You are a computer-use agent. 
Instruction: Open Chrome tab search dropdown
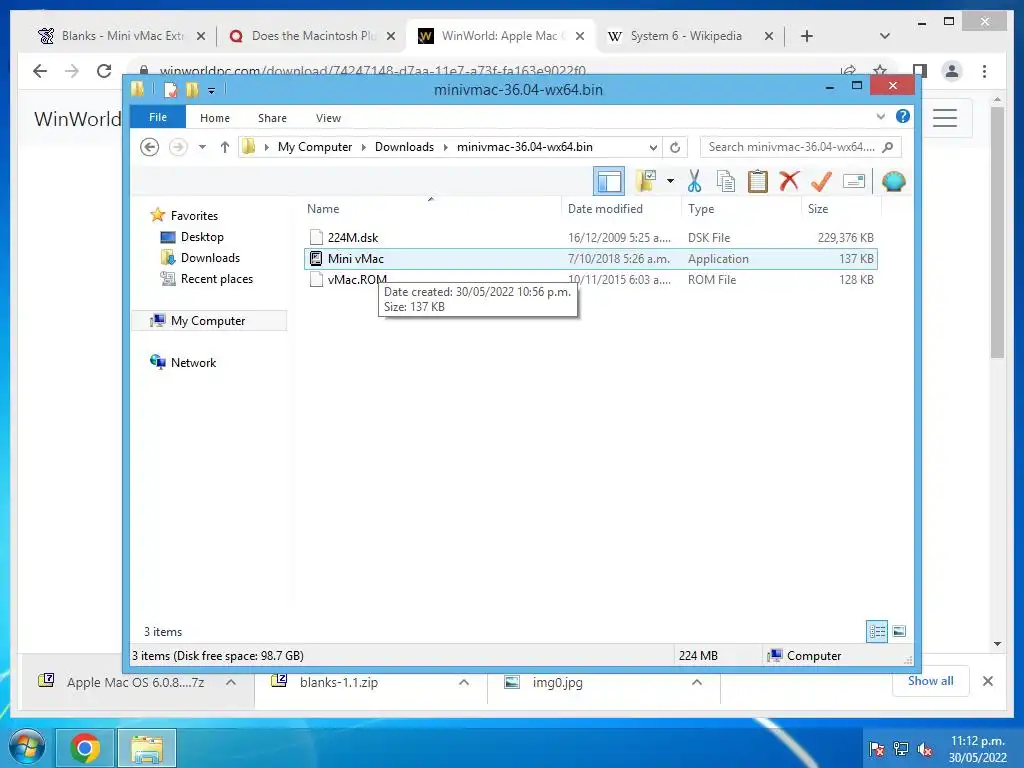(885, 36)
